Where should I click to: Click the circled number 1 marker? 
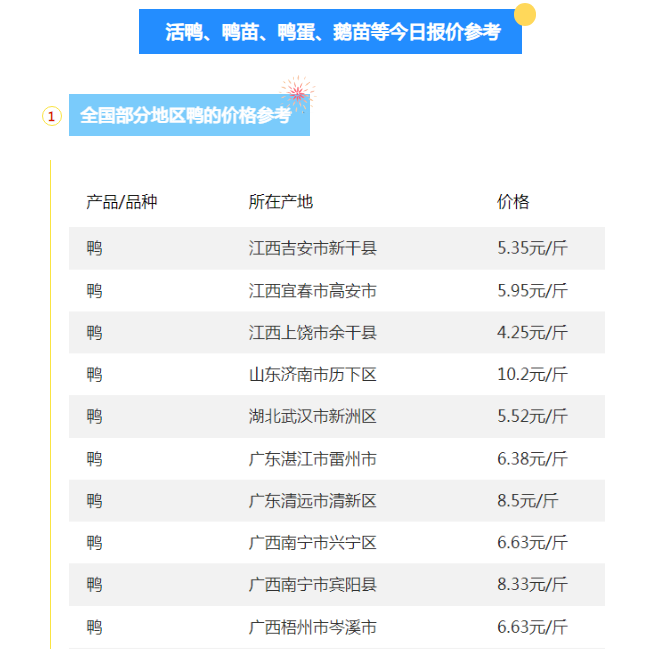pyautogui.click(x=52, y=116)
